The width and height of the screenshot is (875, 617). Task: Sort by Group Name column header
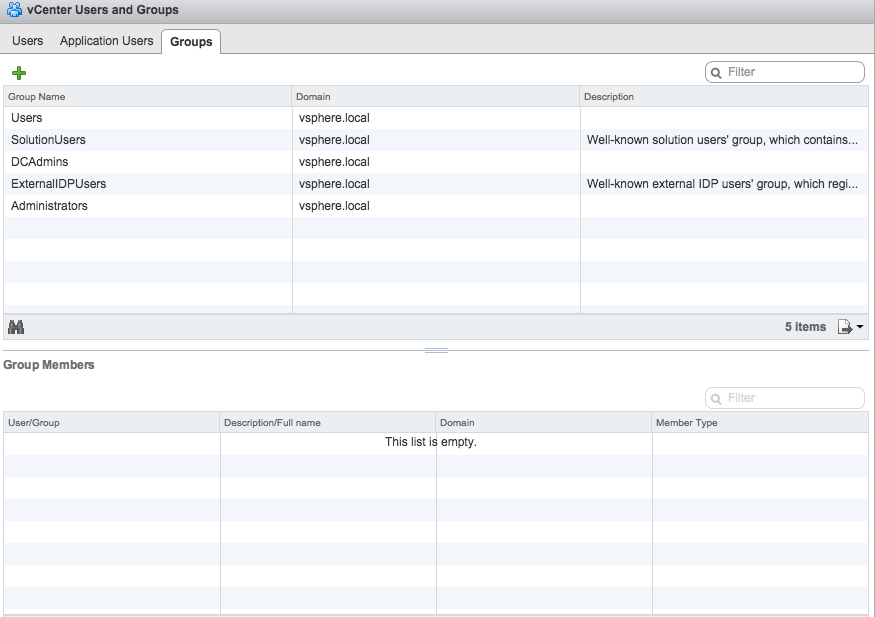147,97
